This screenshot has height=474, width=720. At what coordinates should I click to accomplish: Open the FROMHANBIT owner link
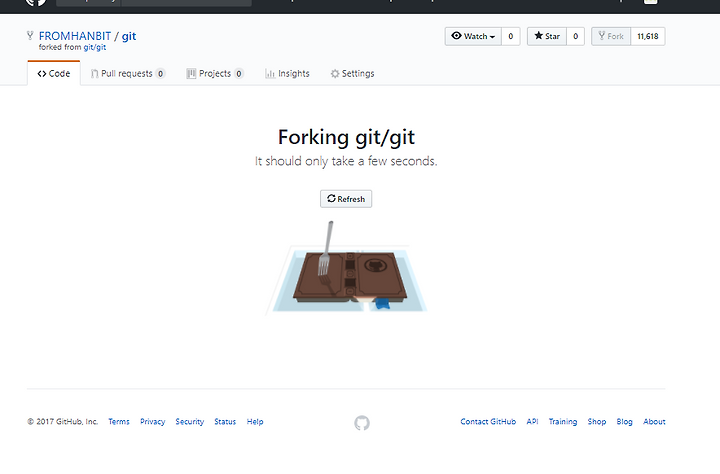(x=75, y=36)
